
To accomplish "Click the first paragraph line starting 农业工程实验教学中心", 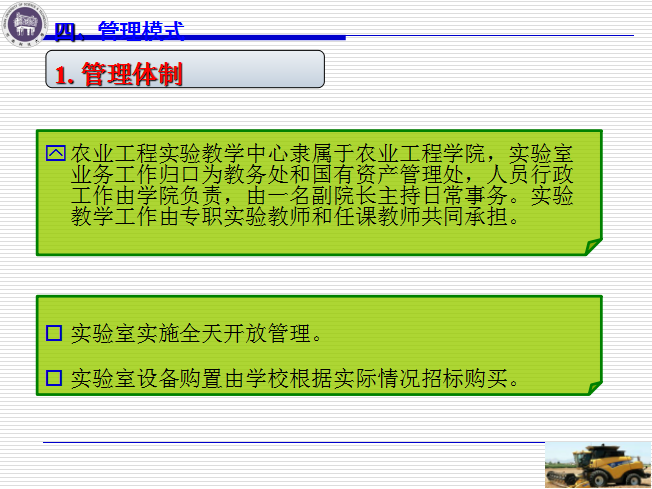I will coord(320,153).
